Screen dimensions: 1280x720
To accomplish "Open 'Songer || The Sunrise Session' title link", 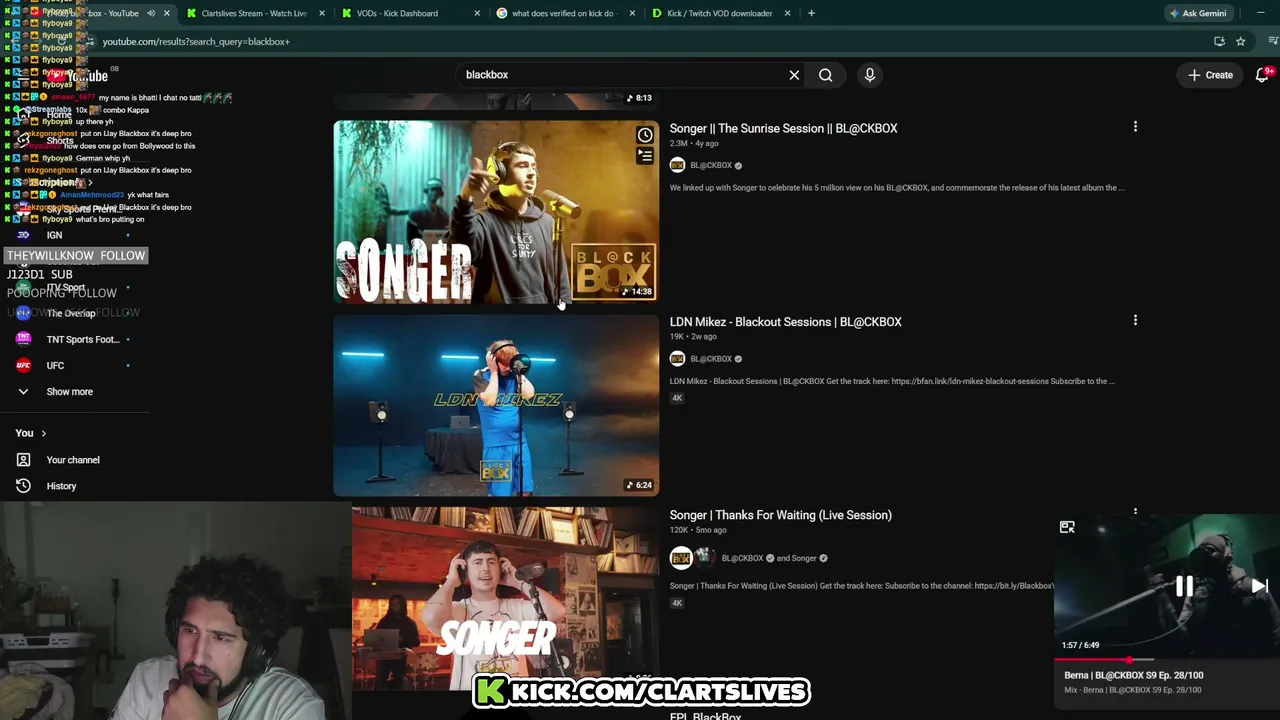I will (x=783, y=128).
